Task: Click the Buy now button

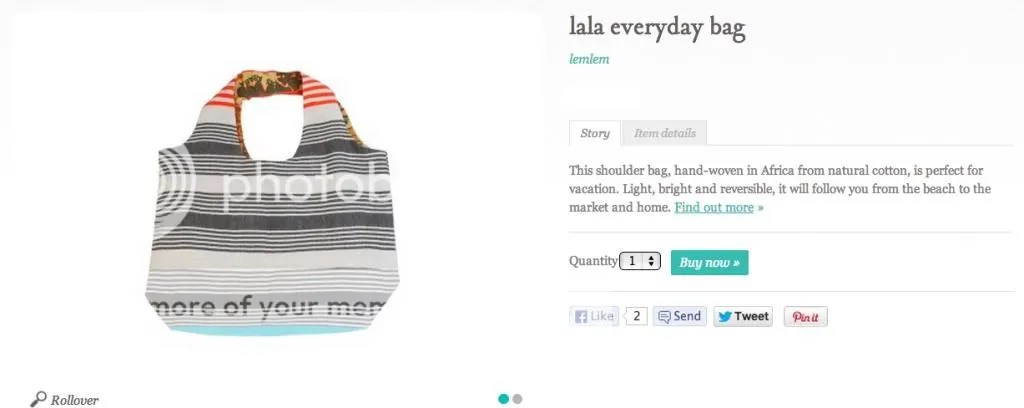Action: (x=709, y=262)
